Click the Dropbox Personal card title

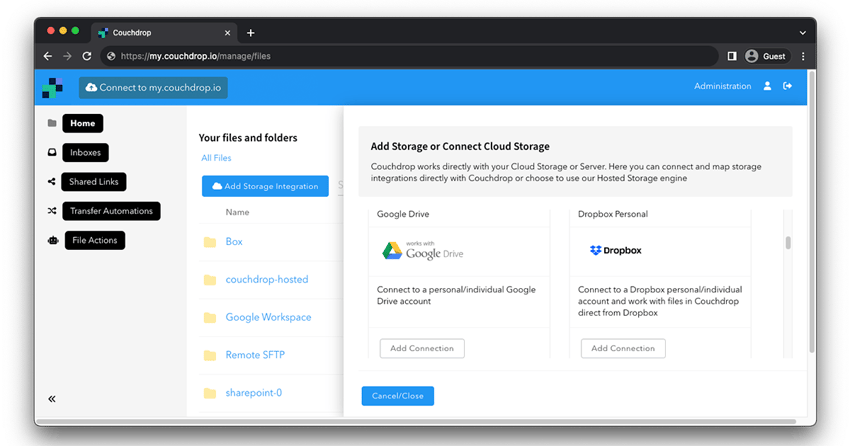pyautogui.click(x=613, y=214)
